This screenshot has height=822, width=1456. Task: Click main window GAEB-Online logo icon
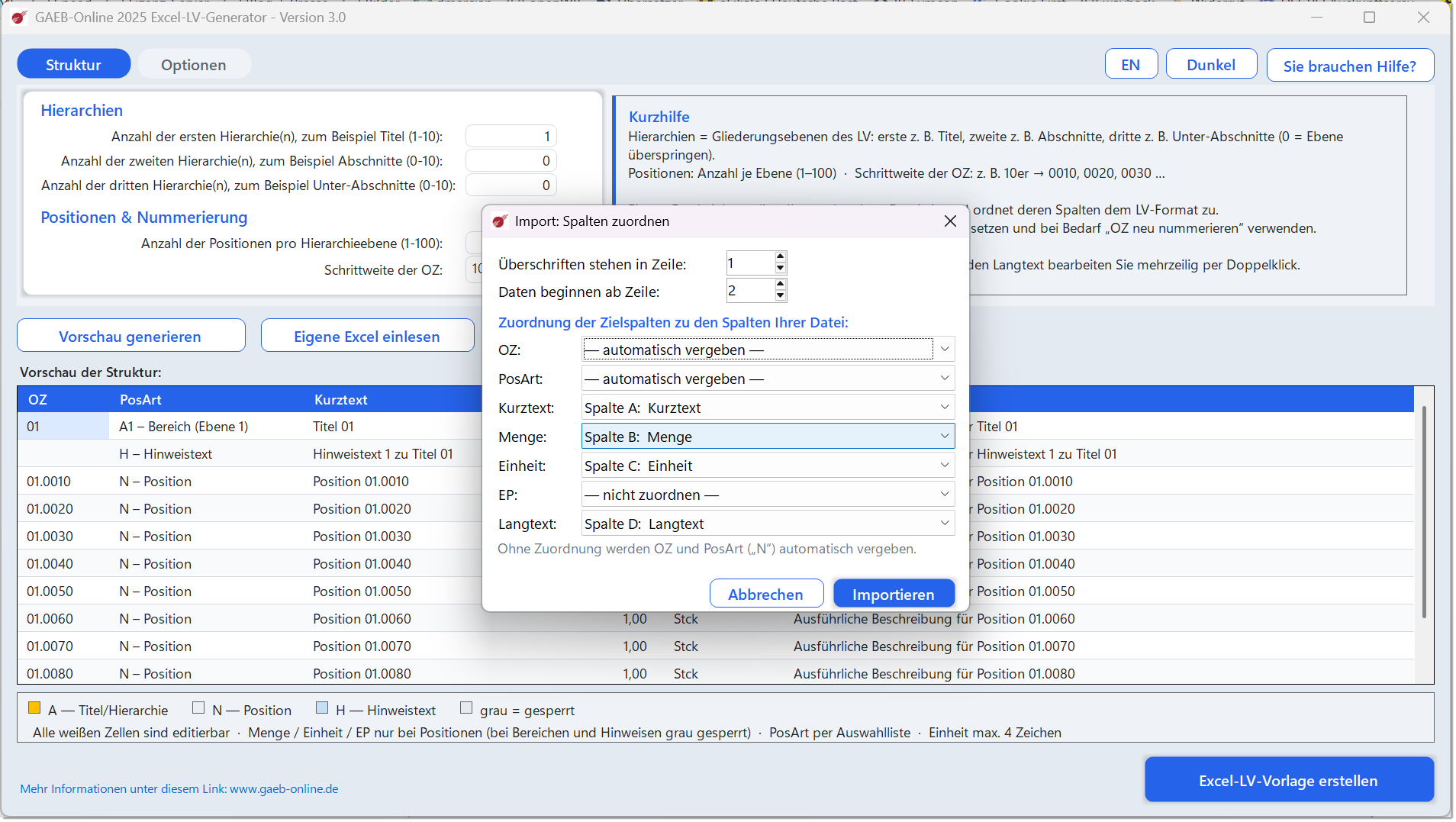click(20, 18)
